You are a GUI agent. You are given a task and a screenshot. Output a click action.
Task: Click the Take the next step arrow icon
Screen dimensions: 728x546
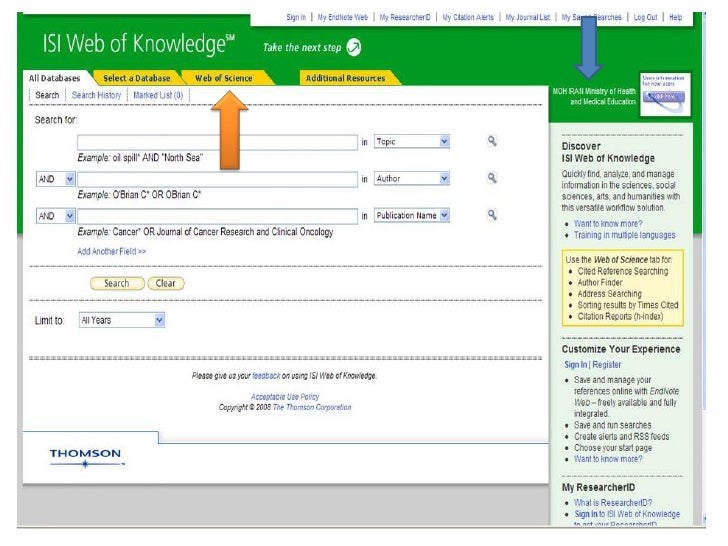pos(354,47)
